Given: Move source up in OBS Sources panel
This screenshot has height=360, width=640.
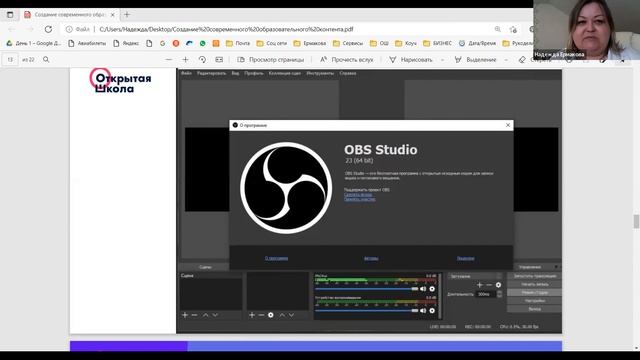Looking at the screenshot, I should click(x=282, y=315).
